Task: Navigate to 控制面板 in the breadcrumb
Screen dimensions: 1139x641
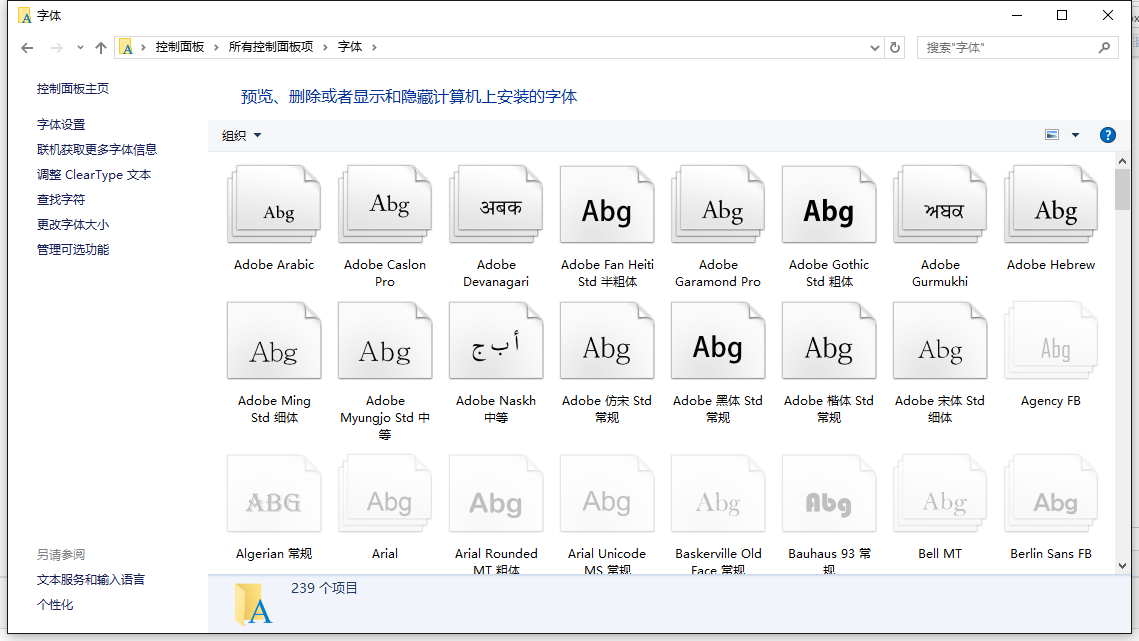Action: coord(179,47)
